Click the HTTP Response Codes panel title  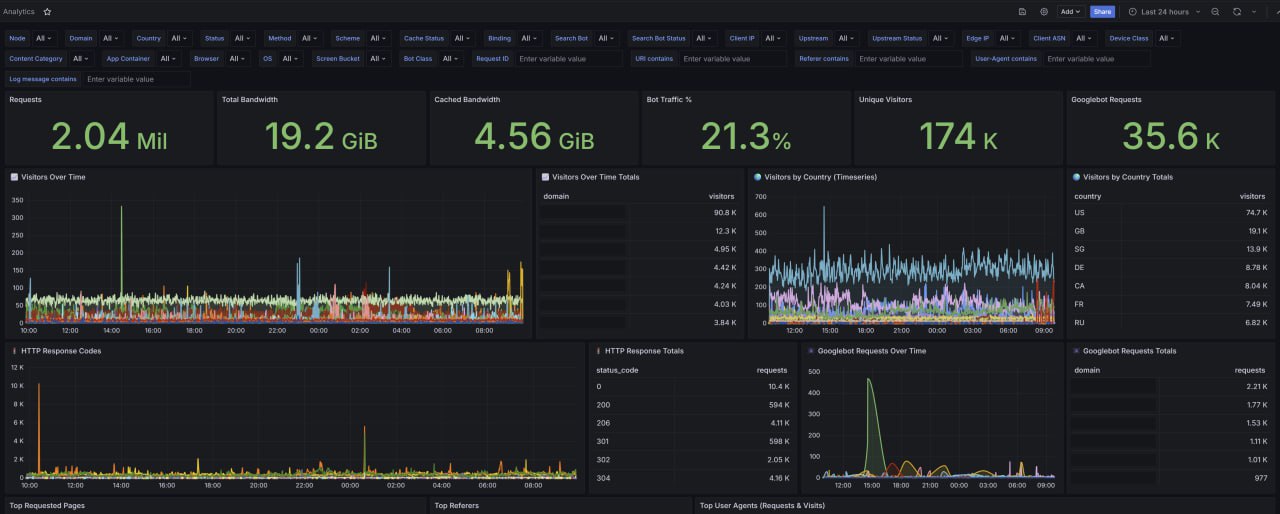click(x=61, y=351)
